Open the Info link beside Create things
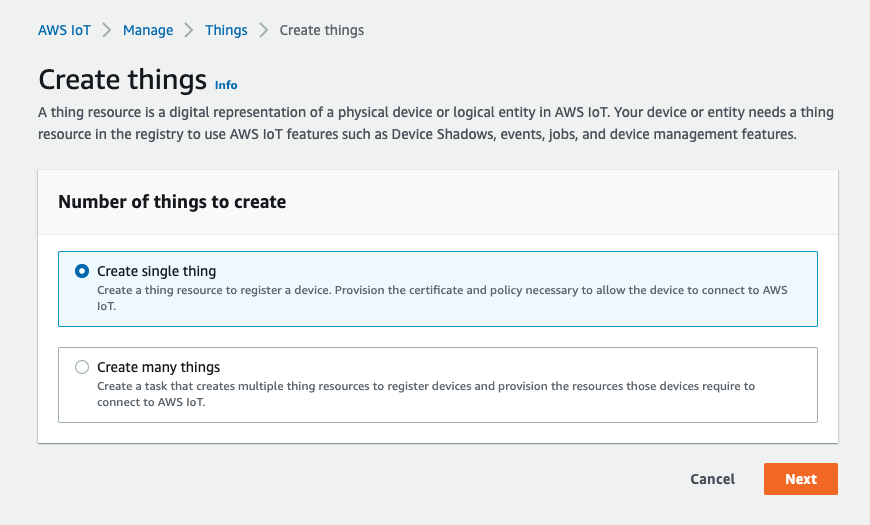This screenshot has height=525, width=870. pos(226,85)
